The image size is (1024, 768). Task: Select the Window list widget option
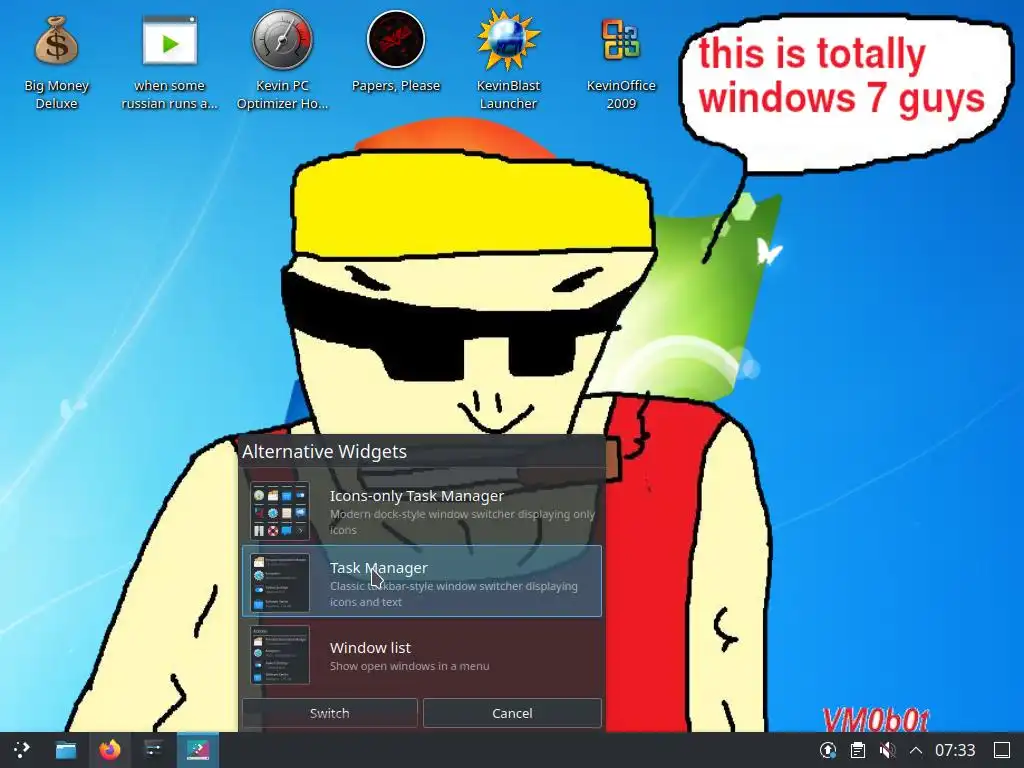point(421,655)
